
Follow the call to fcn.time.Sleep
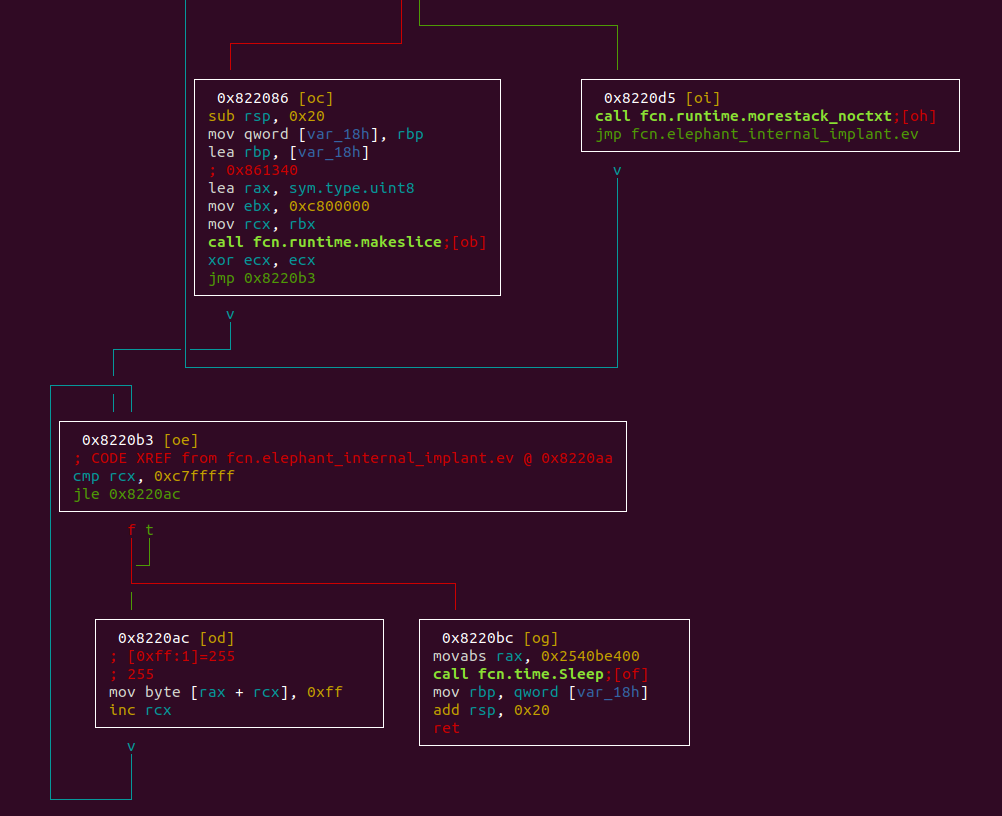[x=518, y=674]
